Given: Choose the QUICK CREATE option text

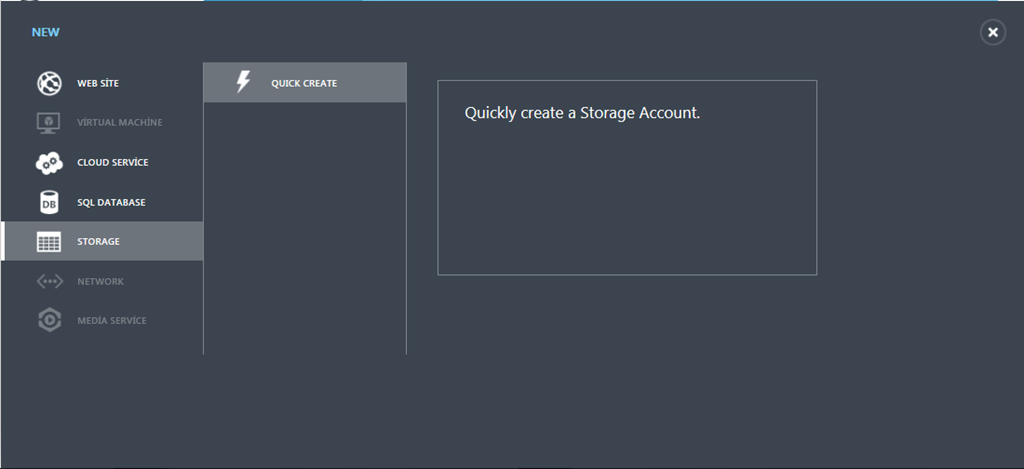Looking at the screenshot, I should point(304,84).
